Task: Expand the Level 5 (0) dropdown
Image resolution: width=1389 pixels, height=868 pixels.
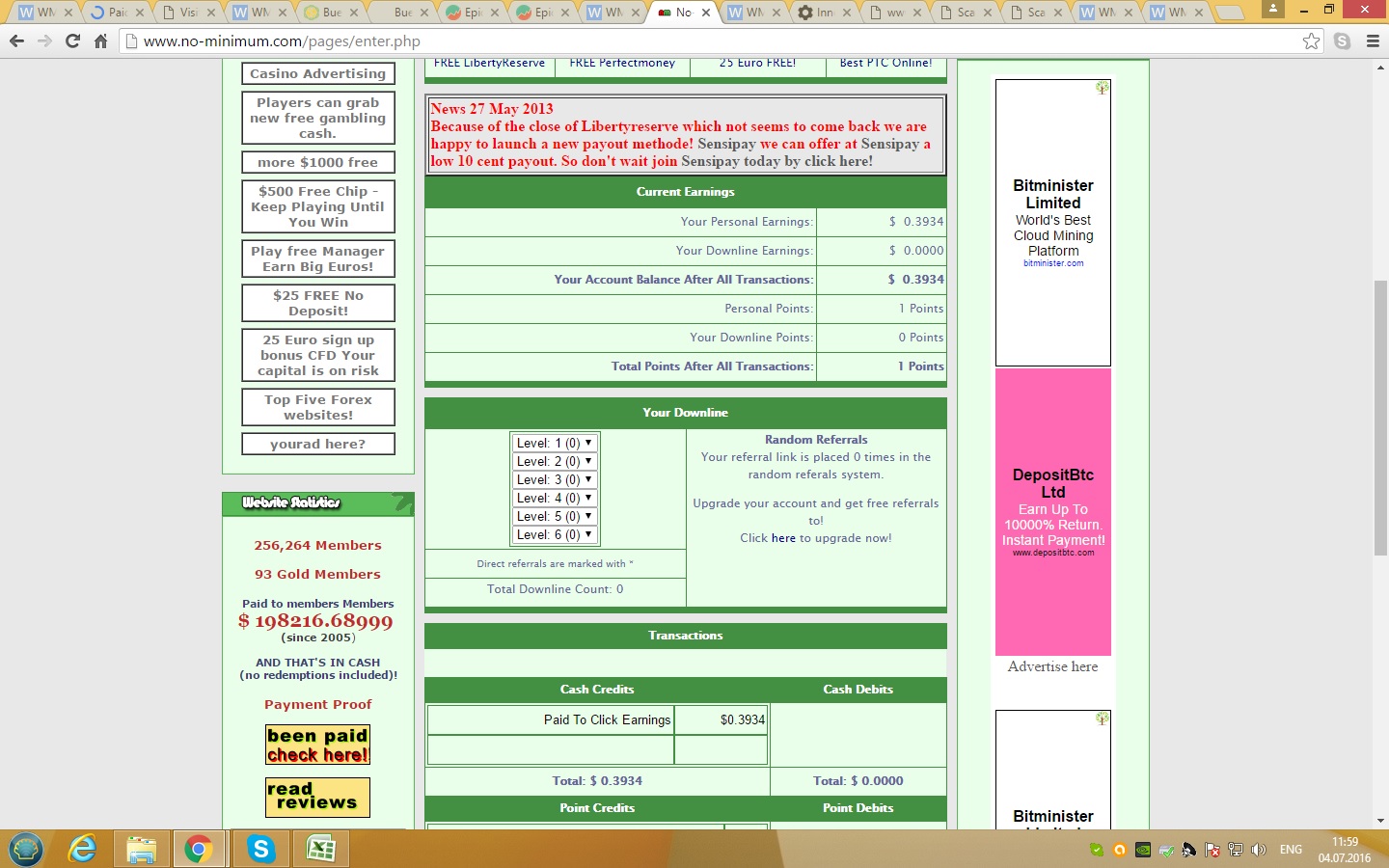Action: tap(555, 516)
